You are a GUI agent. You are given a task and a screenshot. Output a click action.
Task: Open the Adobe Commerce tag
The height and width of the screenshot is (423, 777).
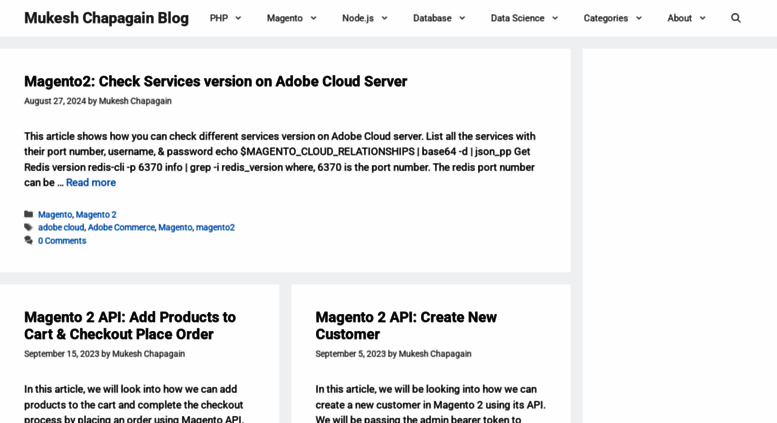121,227
